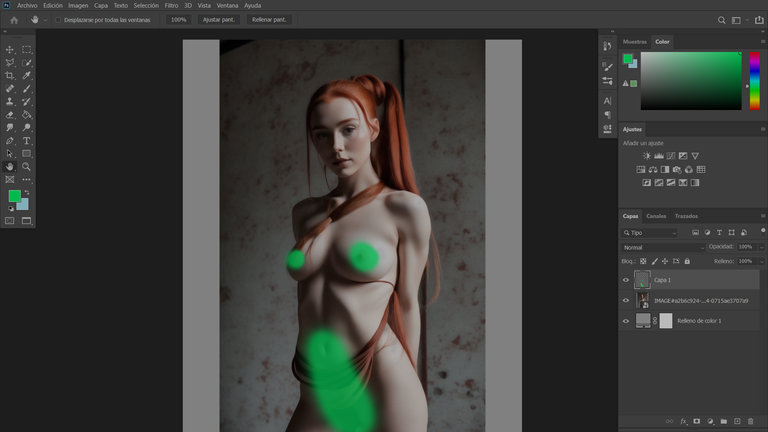Hide the IMAGE#a2b6c924 layer
The width and height of the screenshot is (768, 432).
tap(626, 301)
